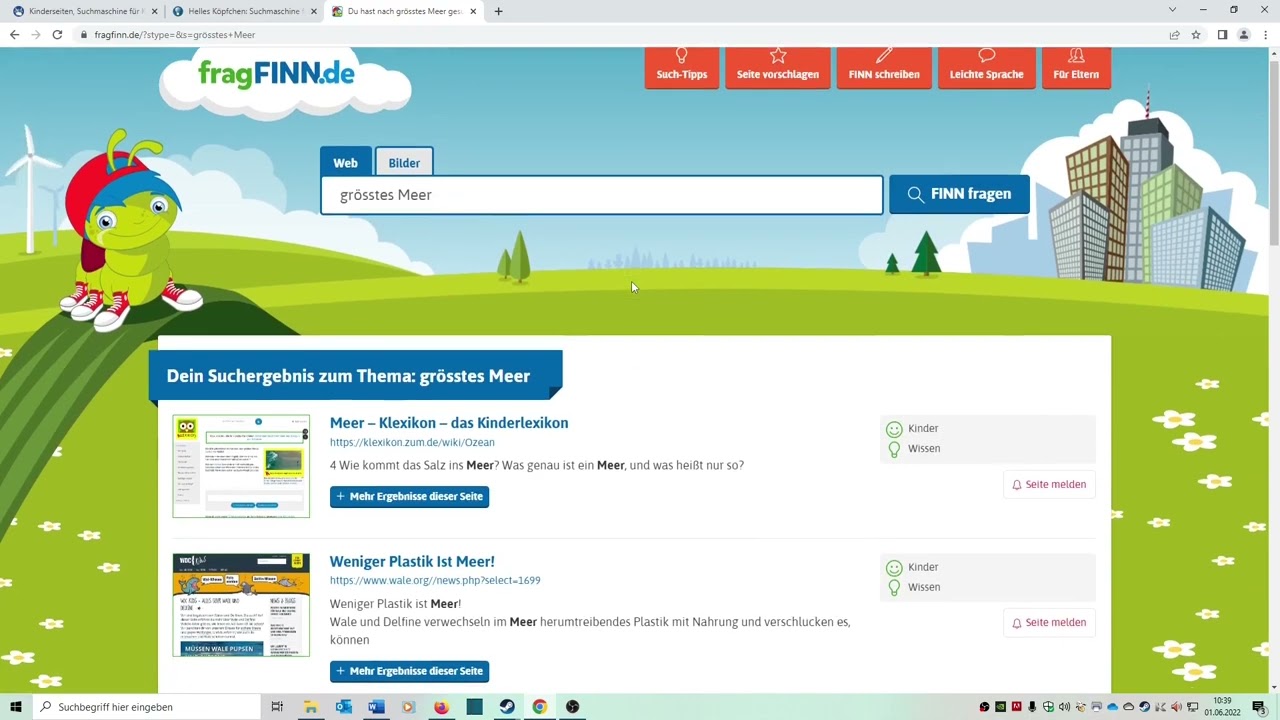
Task: Click the Wissen lightbulb icon for wale.org
Action: [894, 588]
